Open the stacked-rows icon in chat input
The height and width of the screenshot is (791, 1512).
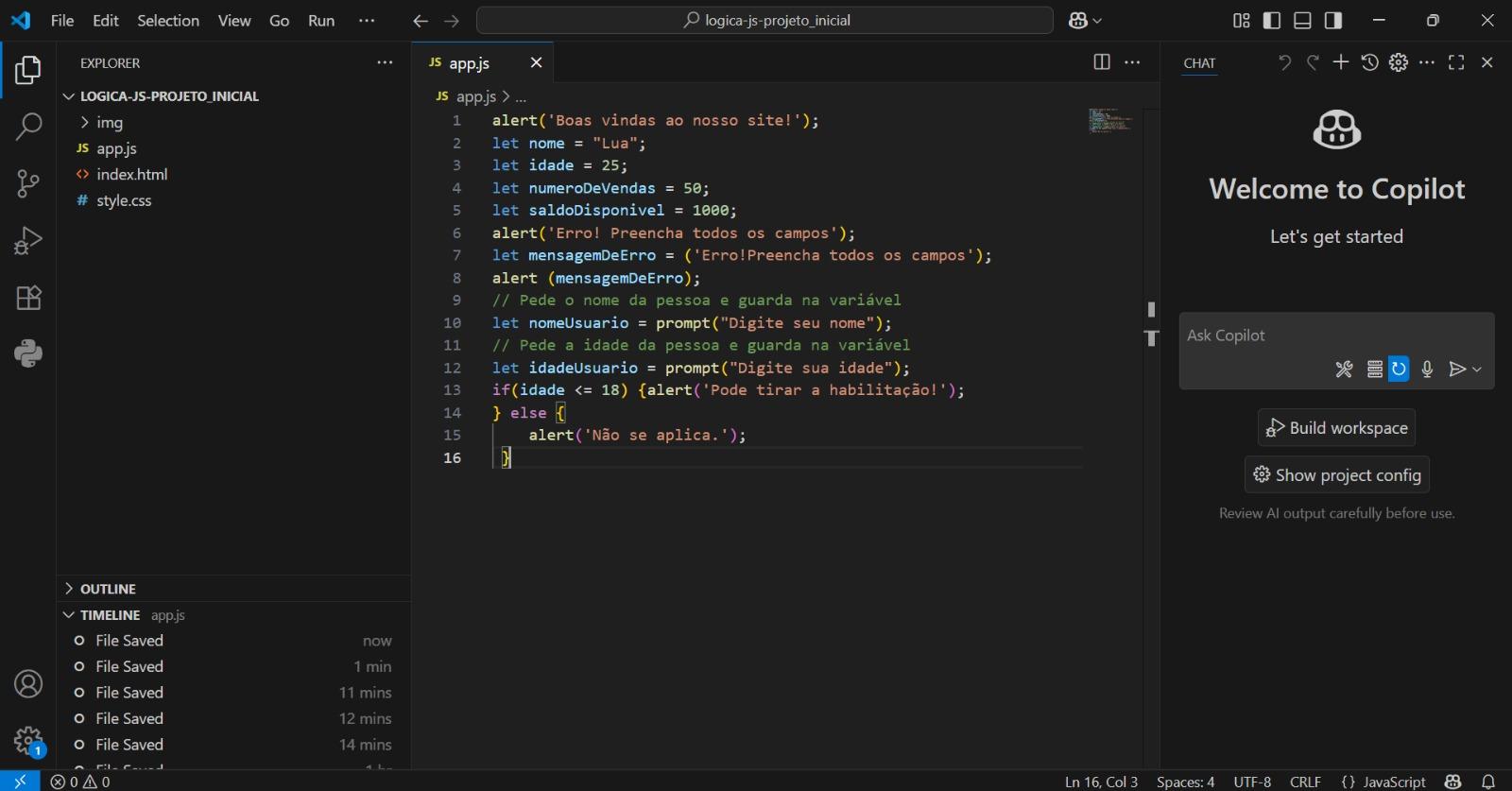(x=1375, y=370)
